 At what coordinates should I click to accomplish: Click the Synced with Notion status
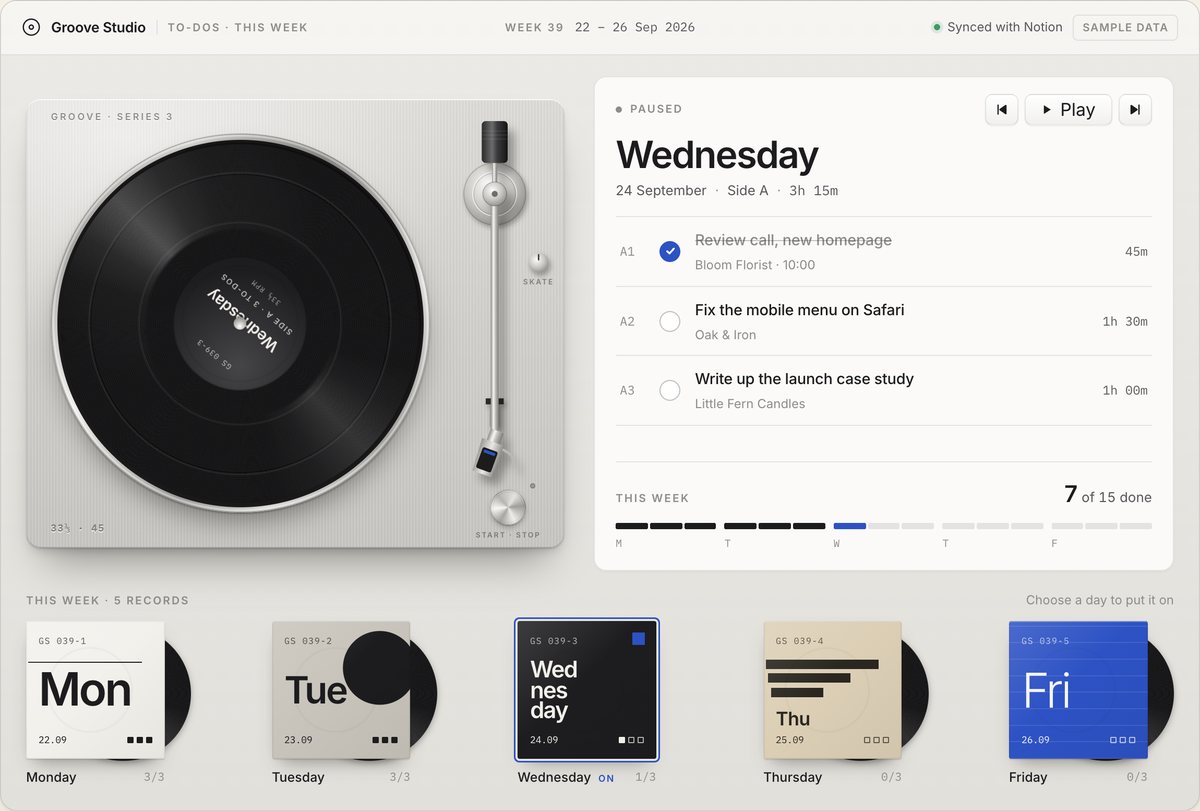tap(997, 28)
